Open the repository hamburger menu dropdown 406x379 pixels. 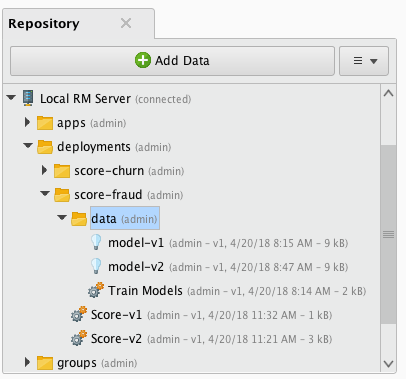tap(364, 61)
